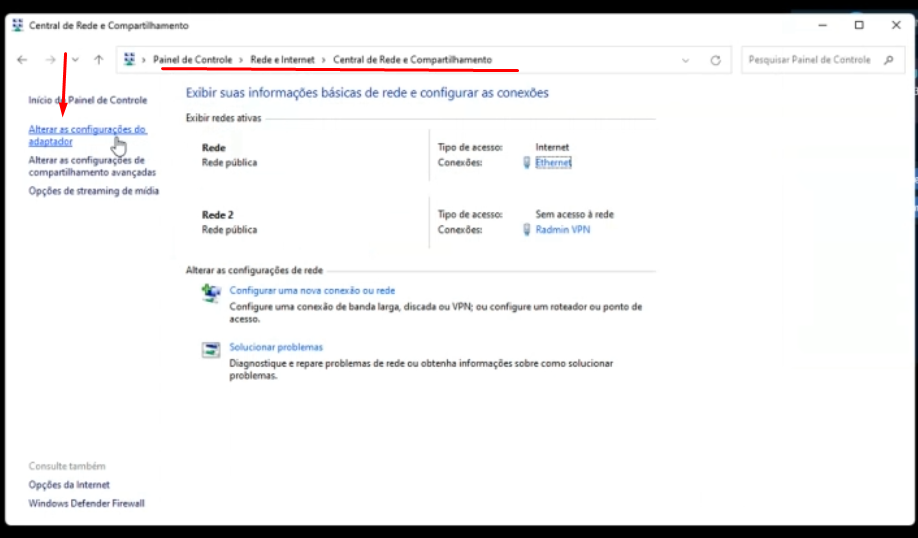
Task: Expand the address bar history dropdown
Action: tap(685, 60)
